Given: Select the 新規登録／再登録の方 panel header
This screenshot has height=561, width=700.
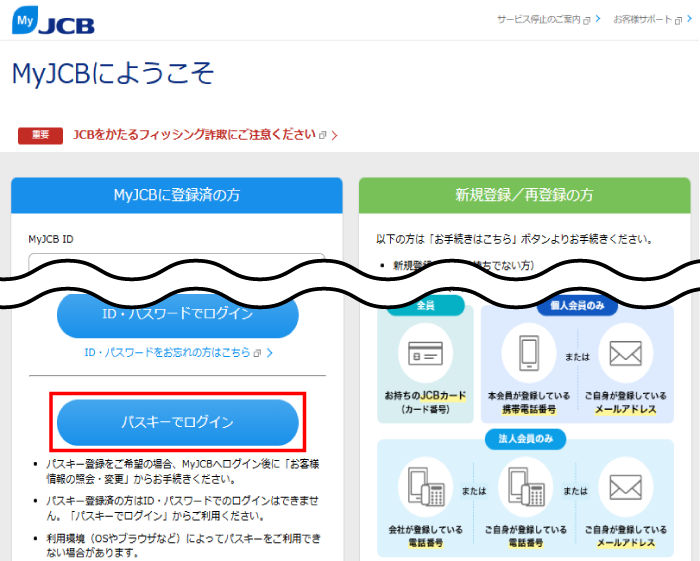Looking at the screenshot, I should point(524,195).
